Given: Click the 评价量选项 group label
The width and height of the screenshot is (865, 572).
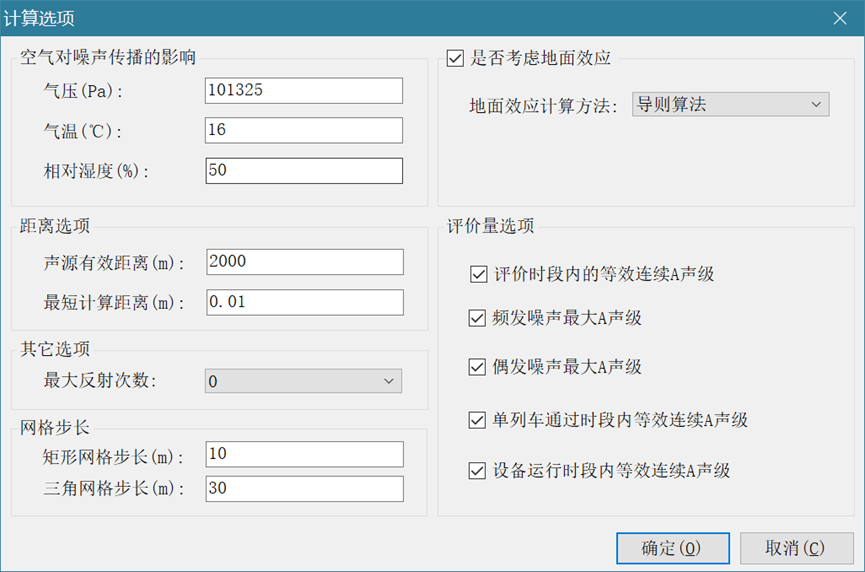Looking at the screenshot, I should click(x=490, y=226).
